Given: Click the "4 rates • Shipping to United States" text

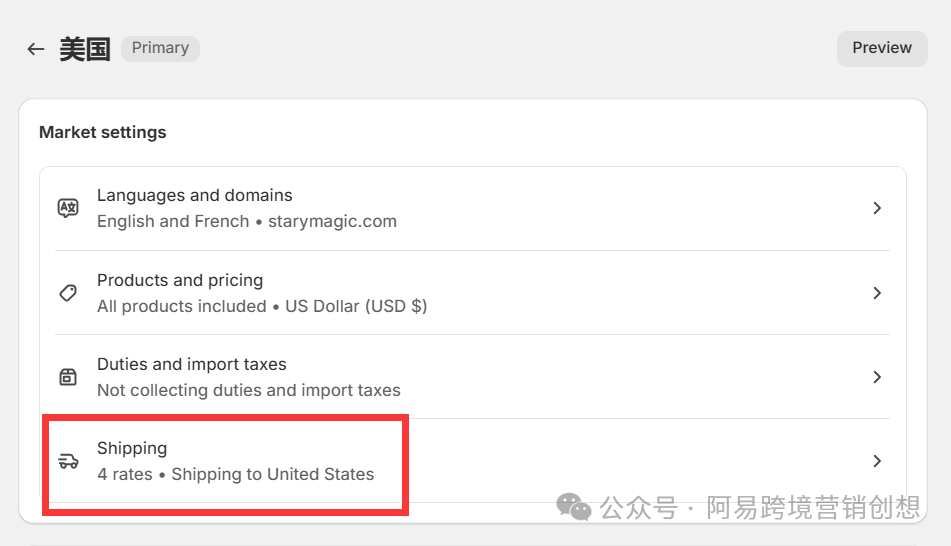Looking at the screenshot, I should click(235, 474).
